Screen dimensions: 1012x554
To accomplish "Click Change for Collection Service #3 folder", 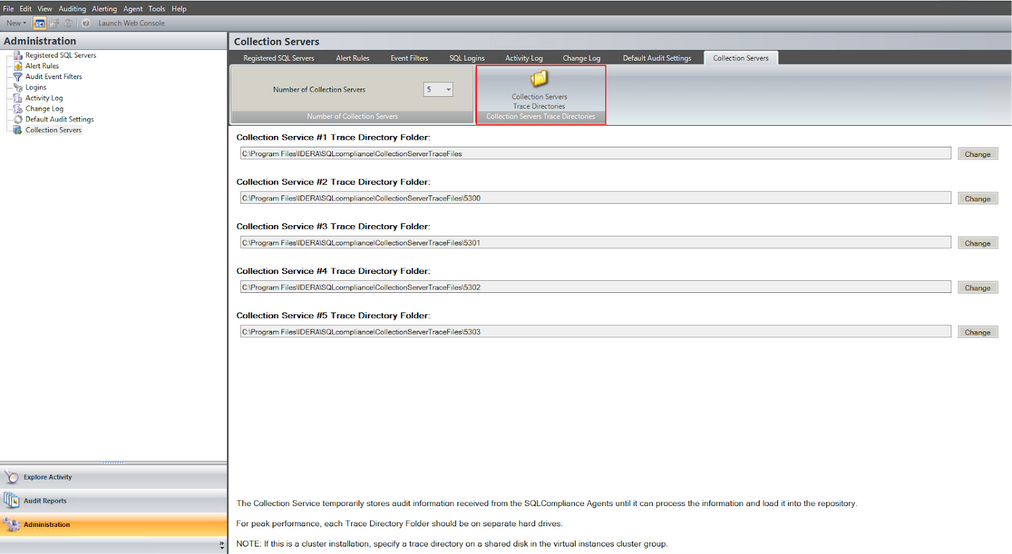I will [x=977, y=243].
